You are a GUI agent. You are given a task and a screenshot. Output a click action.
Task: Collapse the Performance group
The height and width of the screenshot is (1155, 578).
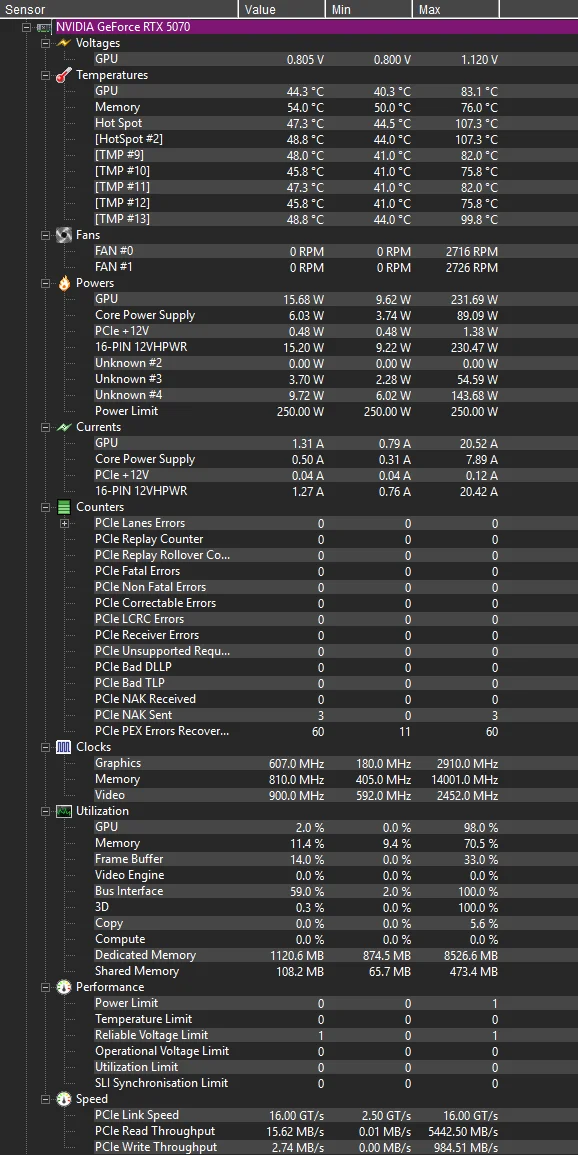(x=46, y=987)
